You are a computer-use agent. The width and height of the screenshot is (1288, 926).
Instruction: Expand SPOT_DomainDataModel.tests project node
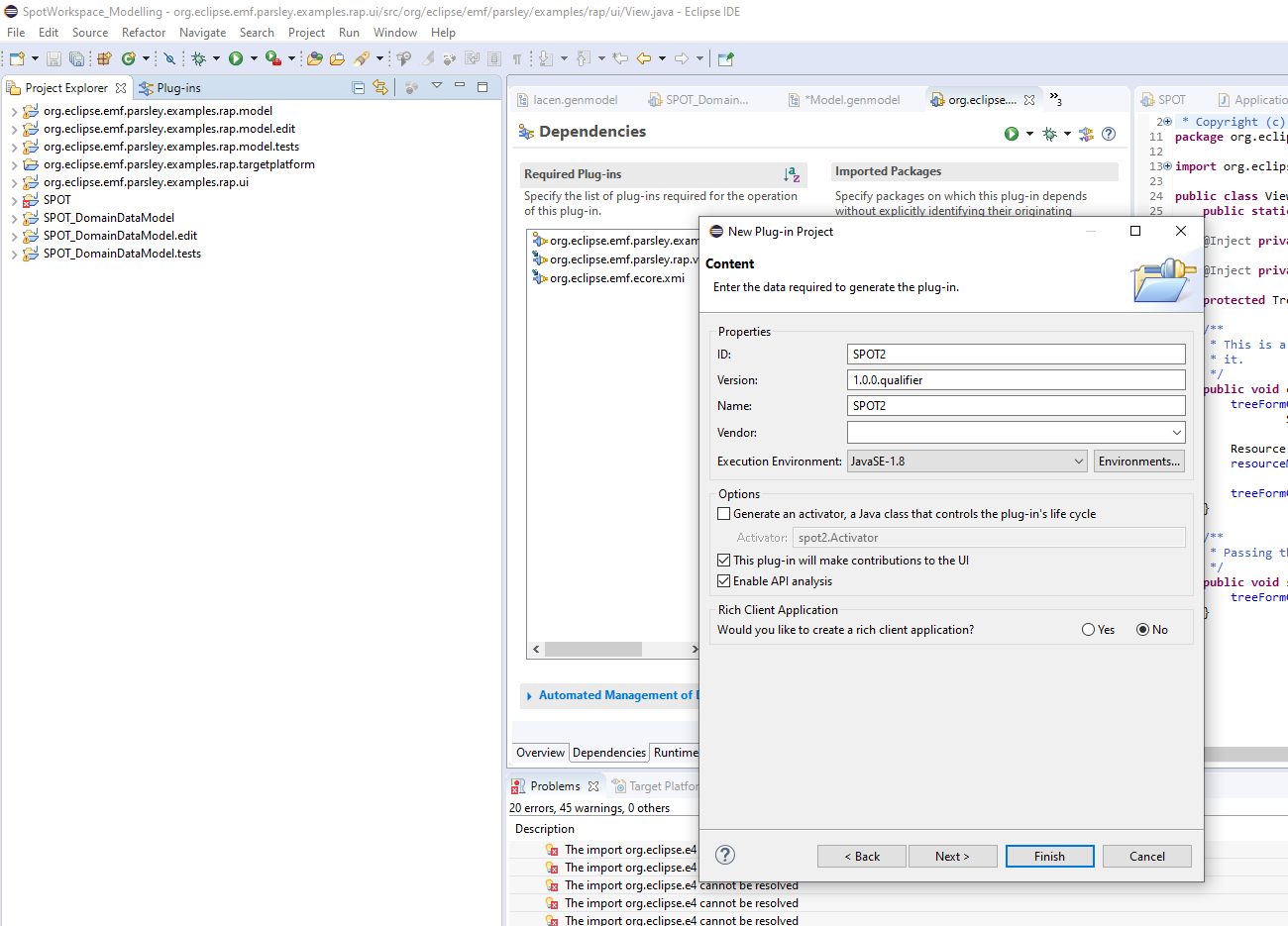coord(14,254)
